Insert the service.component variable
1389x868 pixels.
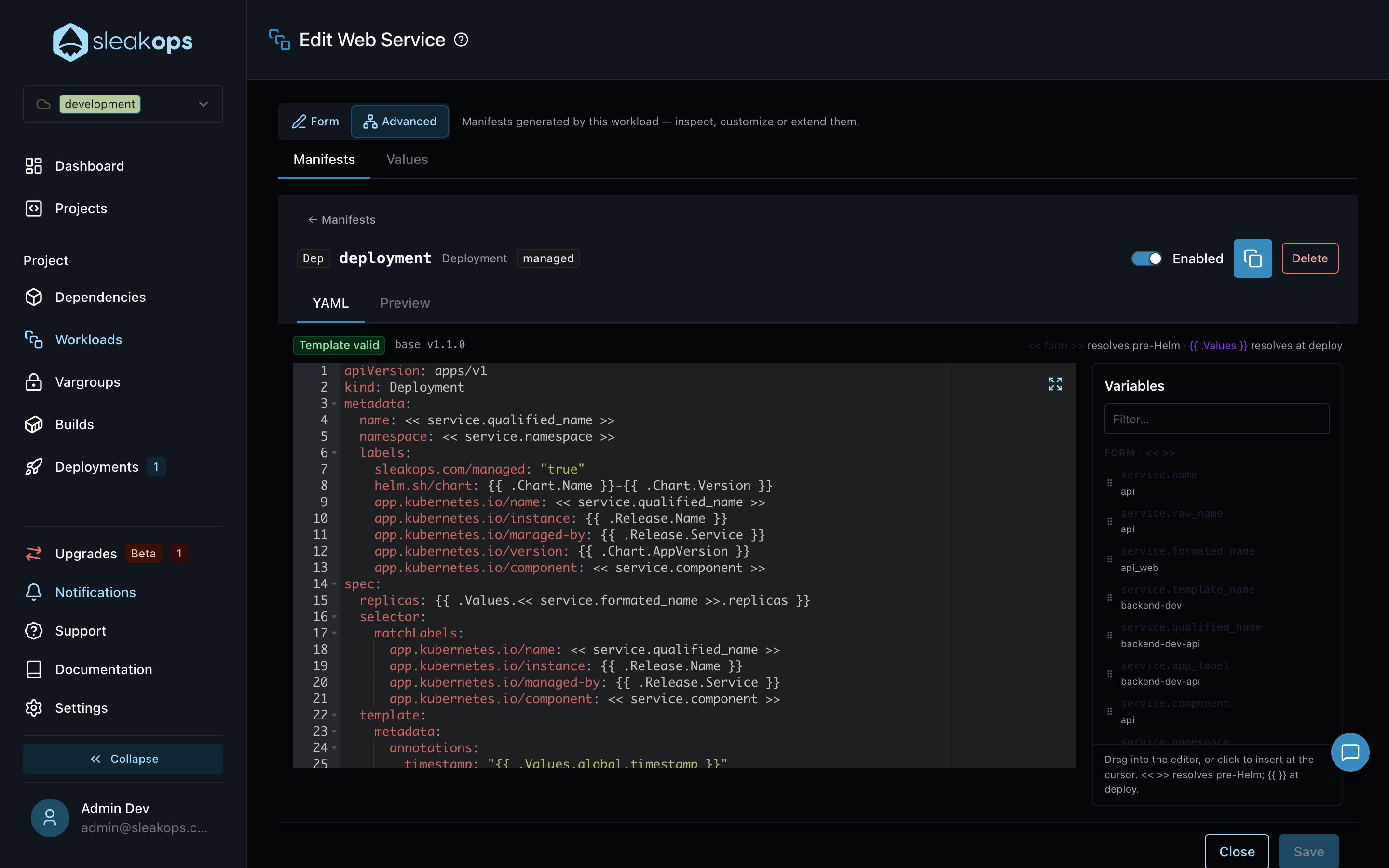point(1174,703)
